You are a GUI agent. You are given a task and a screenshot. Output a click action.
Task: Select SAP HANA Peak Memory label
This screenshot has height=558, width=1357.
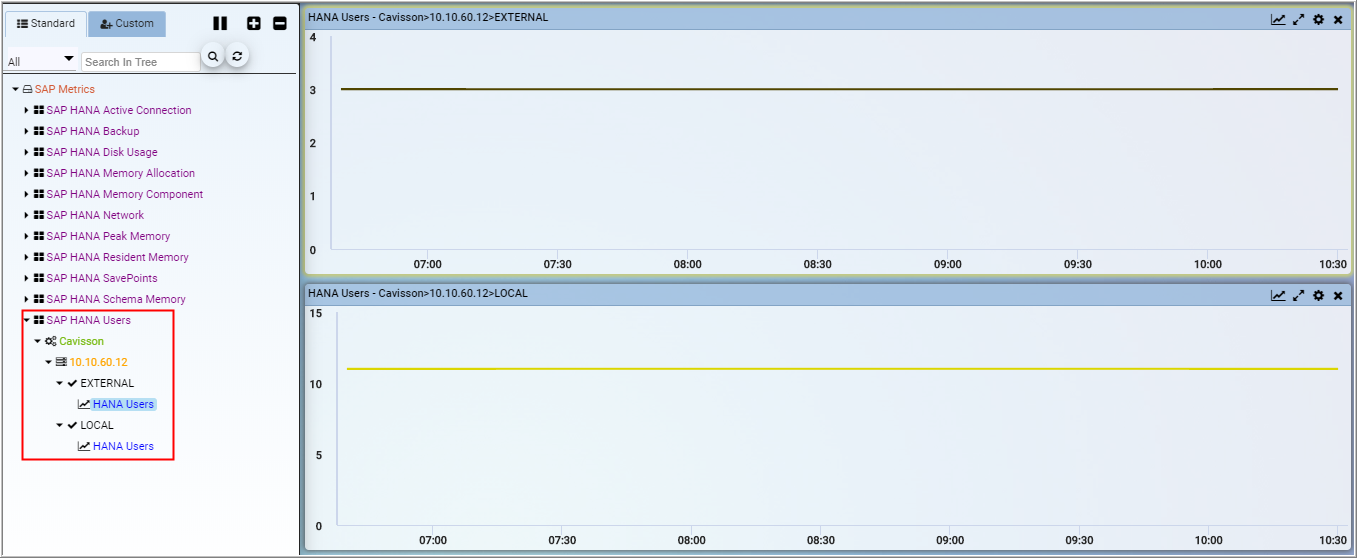[108, 237]
